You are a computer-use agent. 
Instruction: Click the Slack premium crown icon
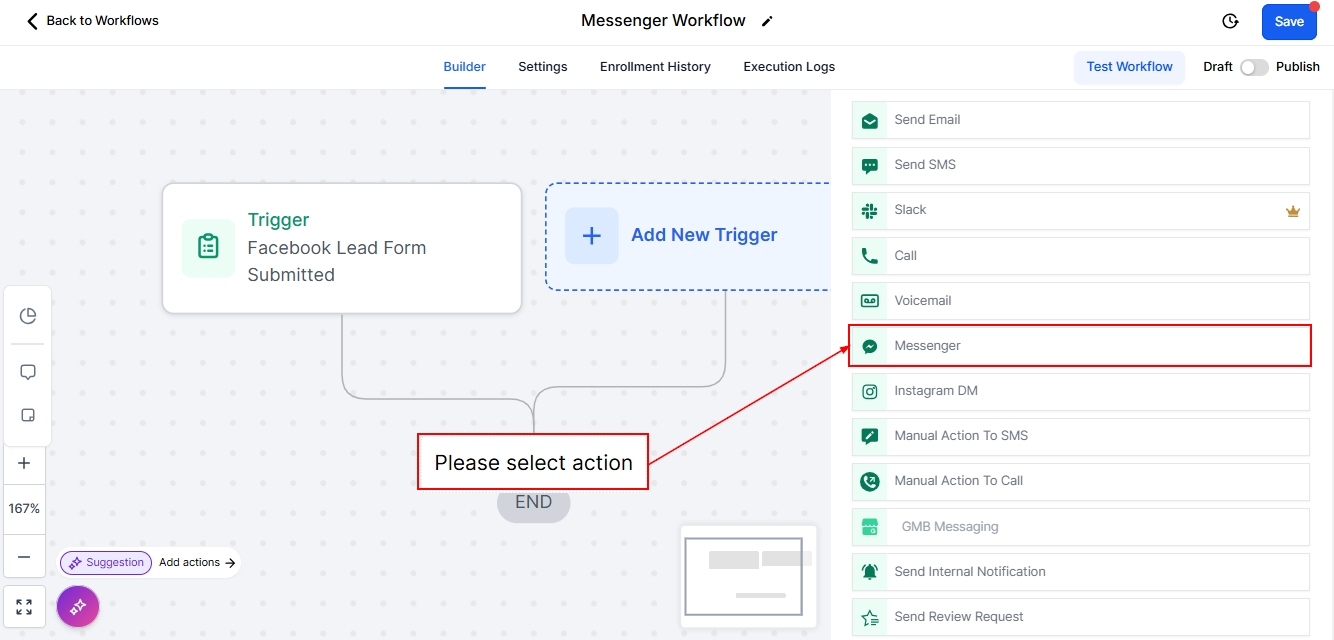(x=1292, y=211)
